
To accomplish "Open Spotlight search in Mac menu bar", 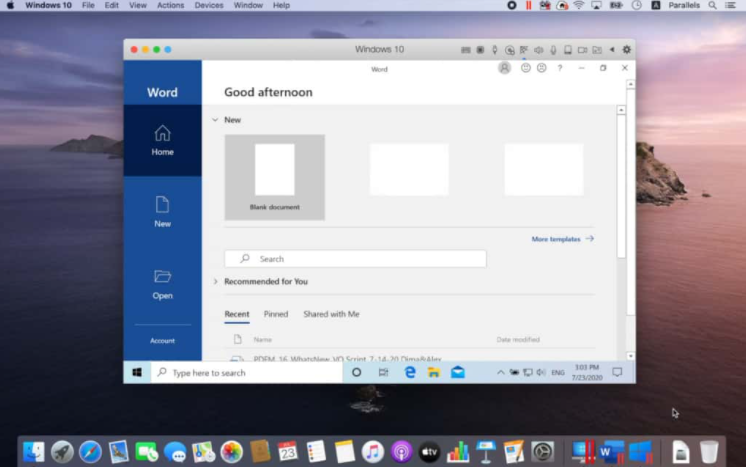I will coord(712,5).
